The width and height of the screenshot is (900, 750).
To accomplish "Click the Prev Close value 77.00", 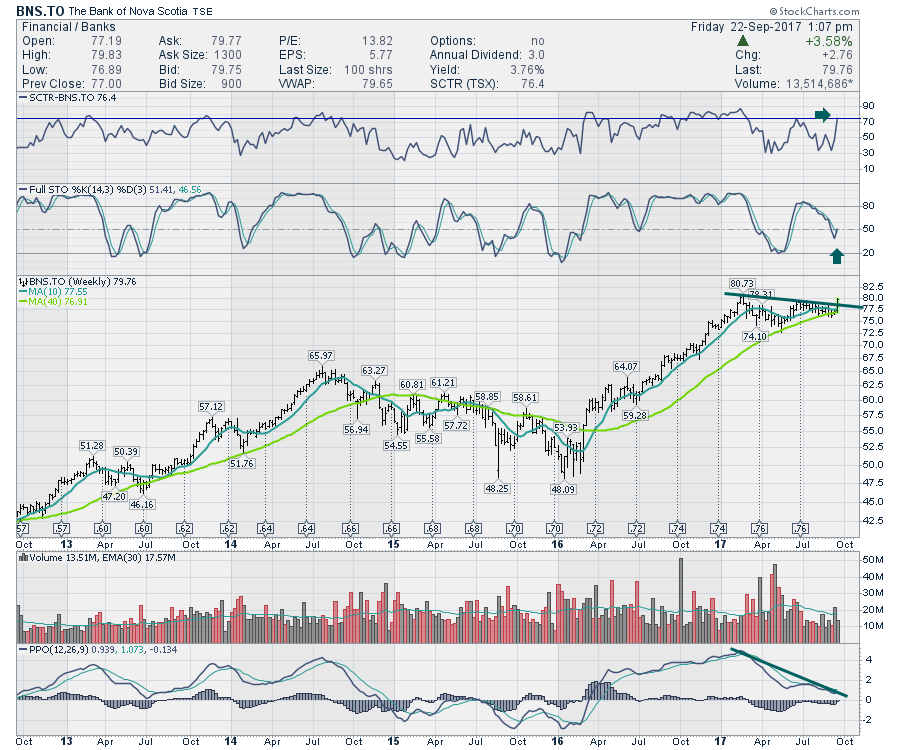I will pos(106,84).
